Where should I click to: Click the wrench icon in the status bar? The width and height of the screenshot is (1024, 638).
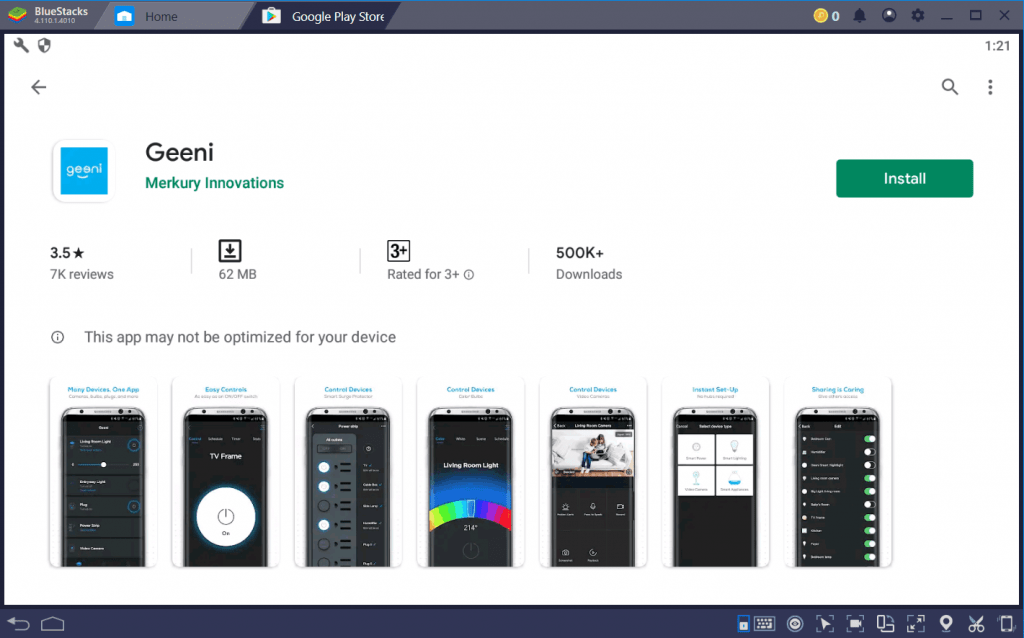21,45
